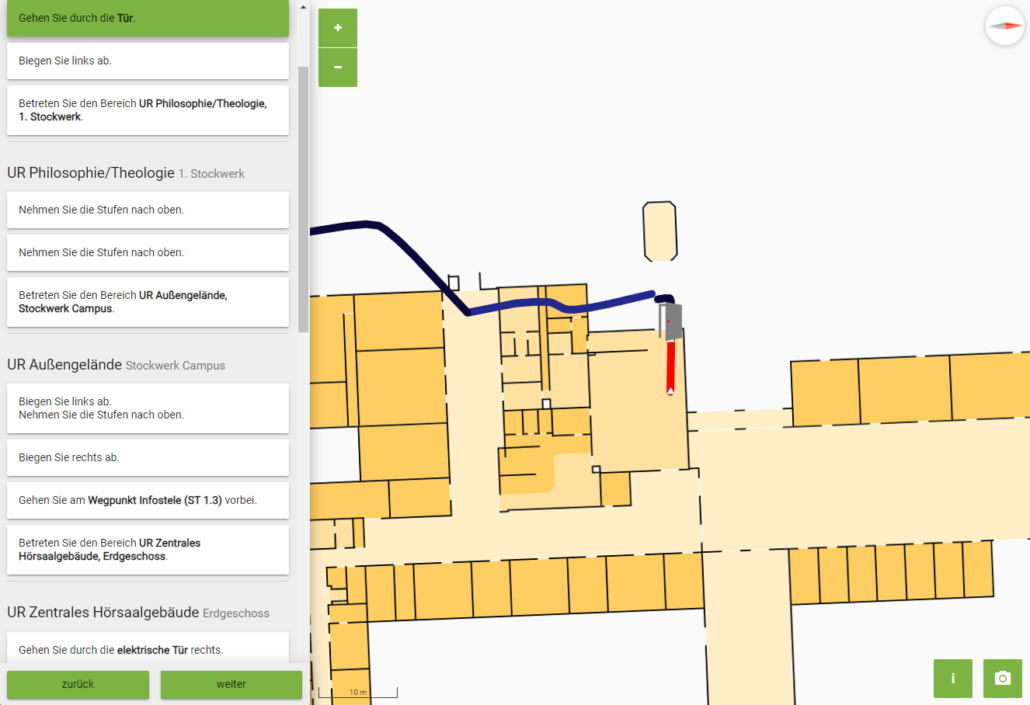Take a map screenshot with camera icon

(x=1002, y=678)
